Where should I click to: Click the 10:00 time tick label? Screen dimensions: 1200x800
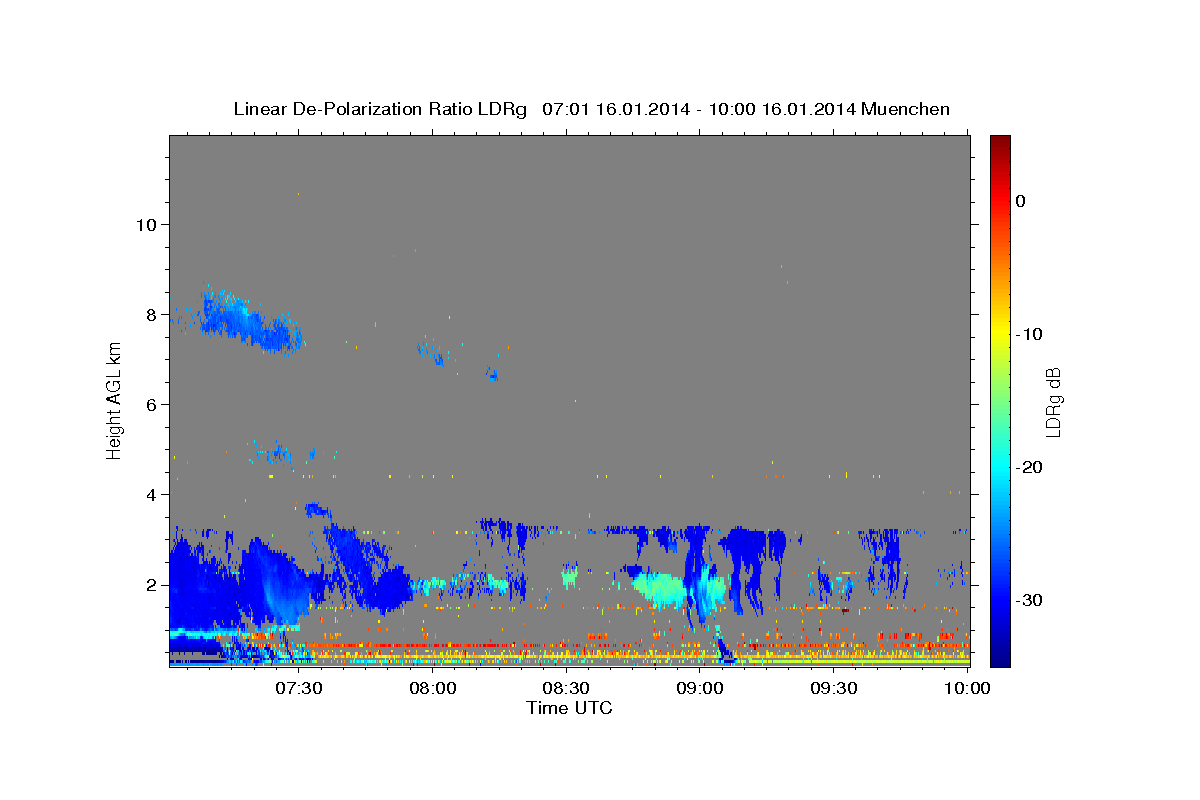[967, 689]
